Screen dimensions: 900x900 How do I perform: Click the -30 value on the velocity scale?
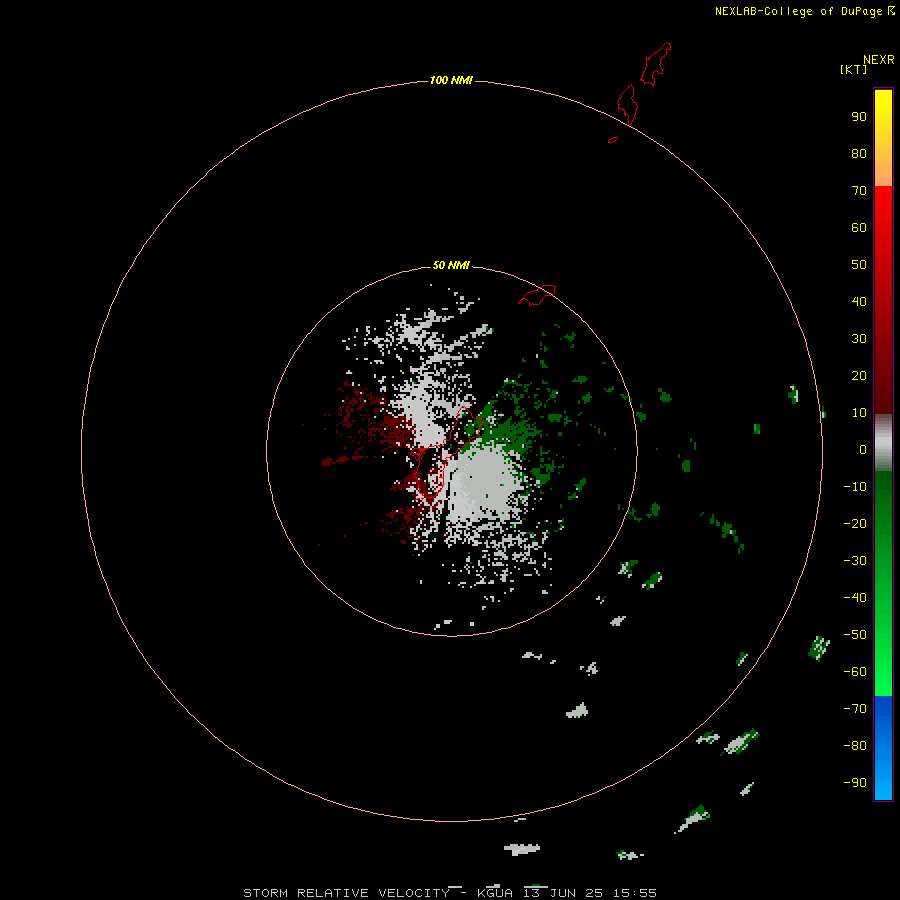pyautogui.click(x=855, y=561)
